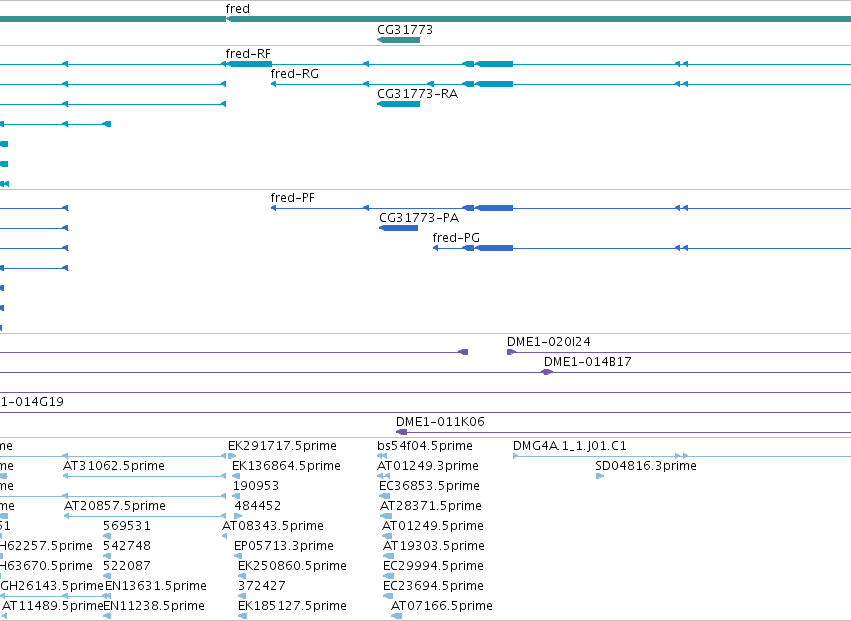Viewport: 851px width, 621px height.
Task: Open the EC36853.5prime EST label
Action: coord(429,486)
